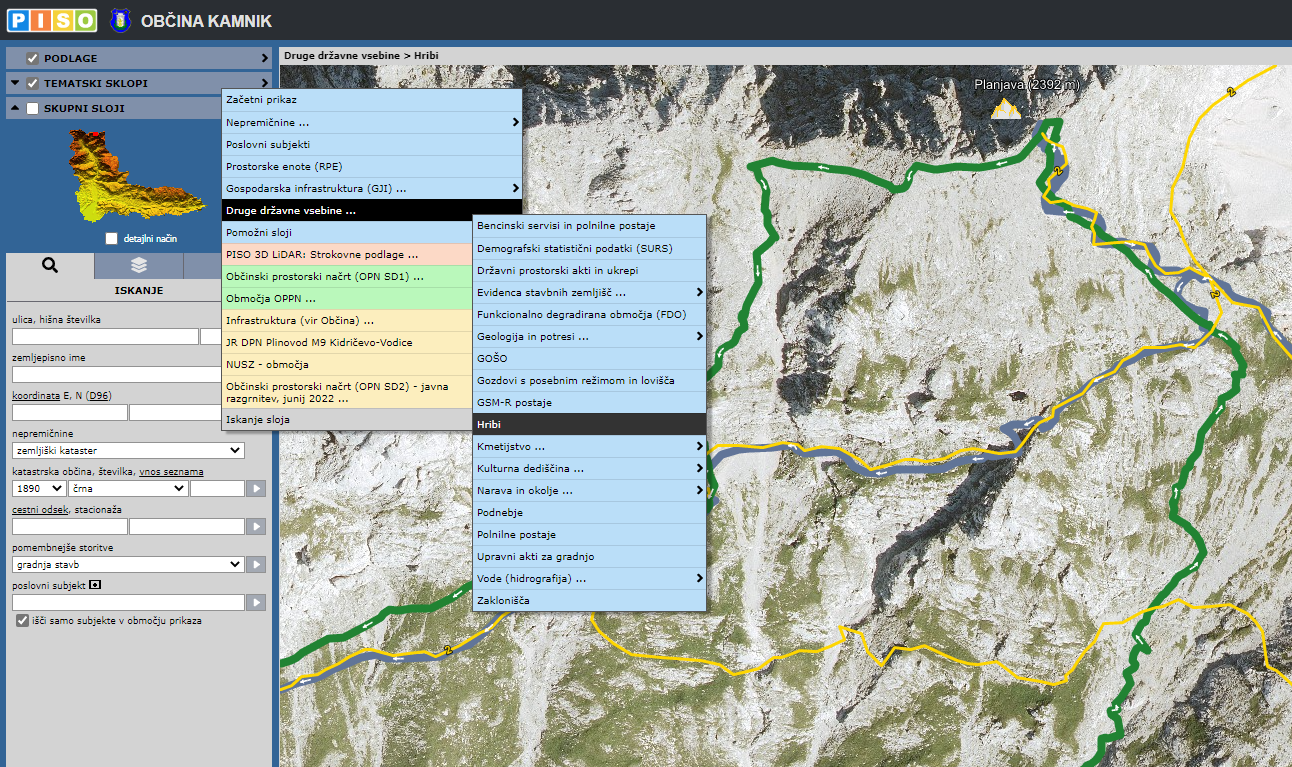Check the detajlni način checkbox
The height and width of the screenshot is (767, 1292).
[x=112, y=239]
